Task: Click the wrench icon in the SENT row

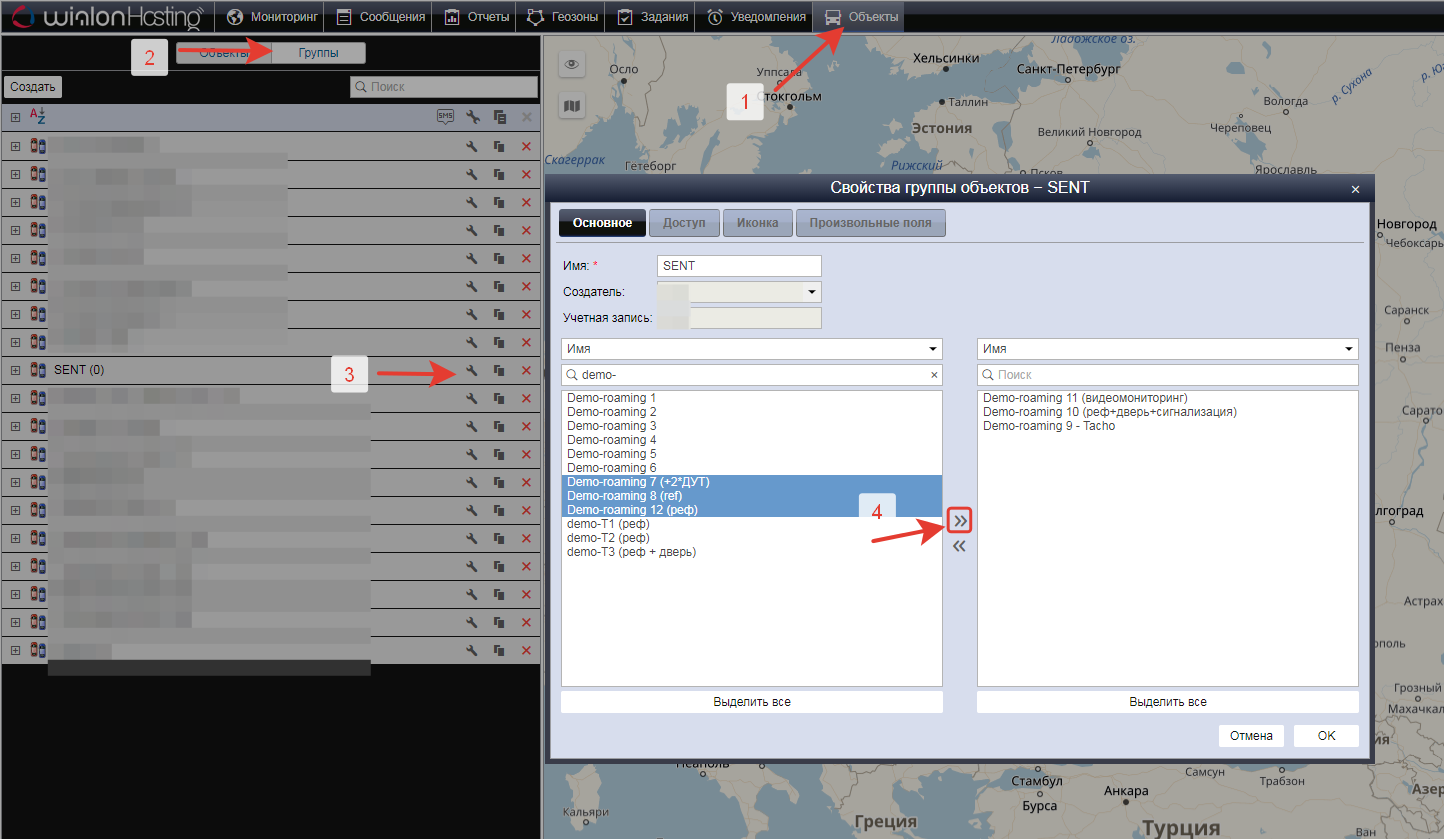Action: coord(472,371)
